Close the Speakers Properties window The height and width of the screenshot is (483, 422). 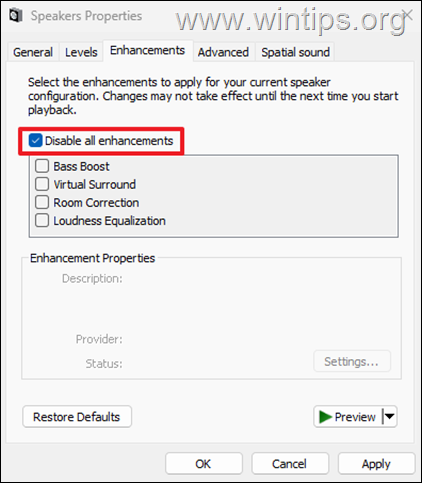click(408, 15)
